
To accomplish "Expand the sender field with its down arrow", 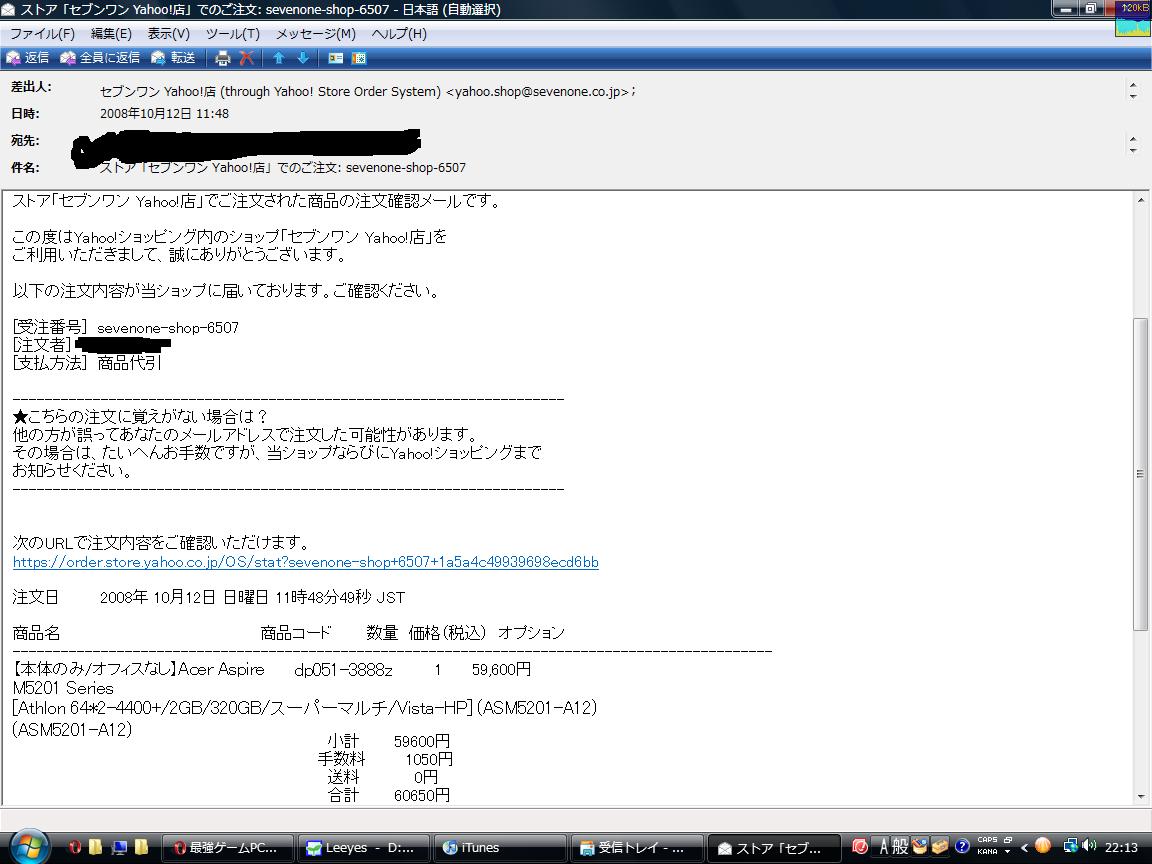I will click(1133, 96).
